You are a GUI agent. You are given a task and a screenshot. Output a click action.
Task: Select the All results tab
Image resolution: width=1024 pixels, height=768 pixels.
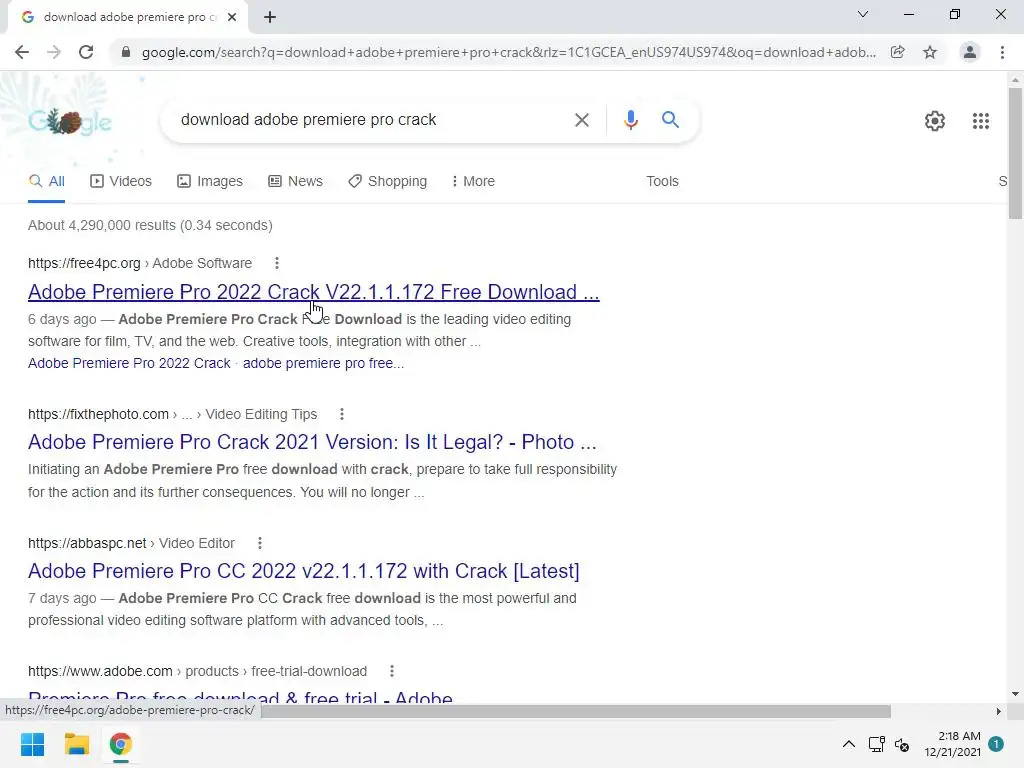(47, 182)
